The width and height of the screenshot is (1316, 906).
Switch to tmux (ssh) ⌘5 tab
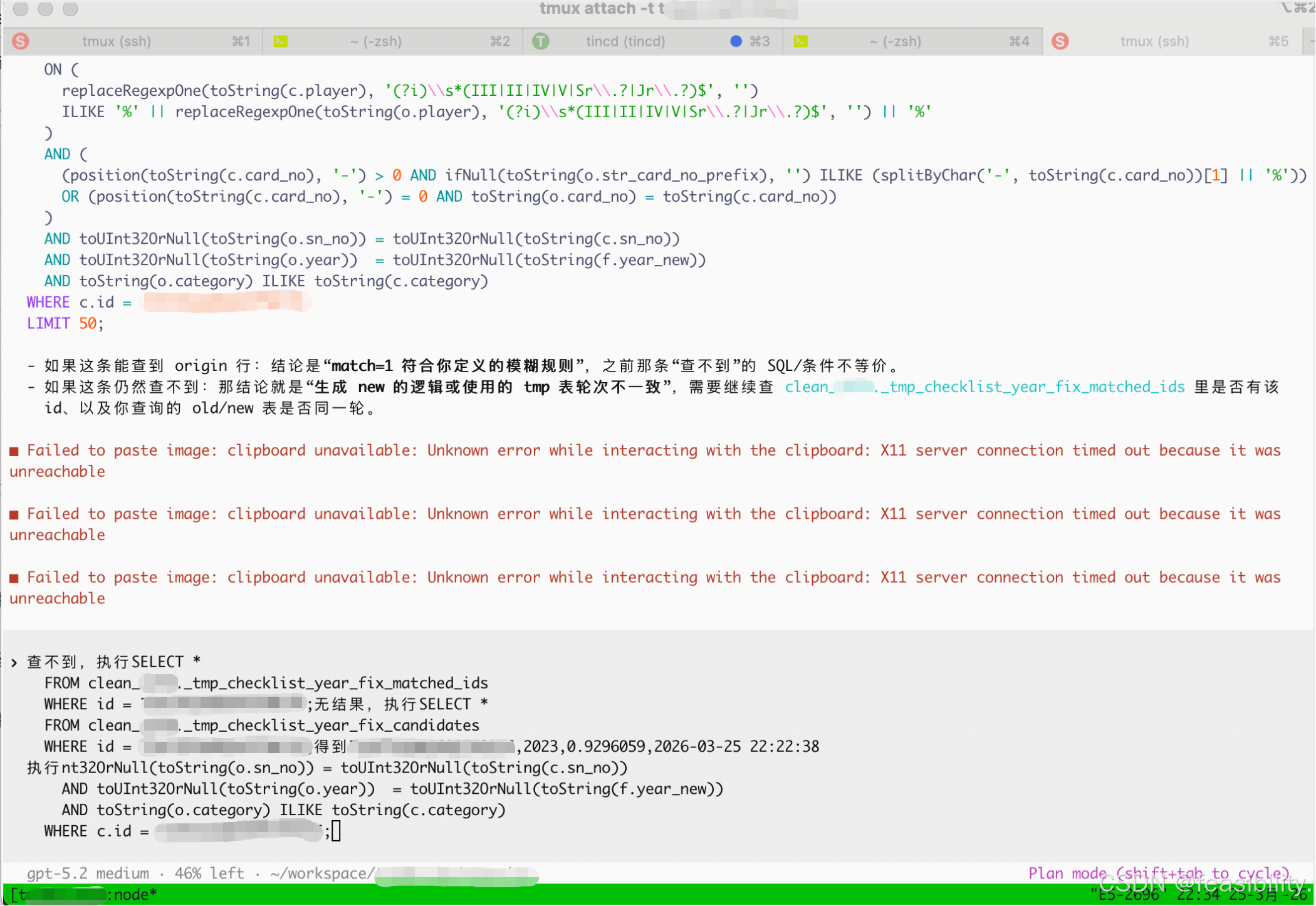pyautogui.click(x=1154, y=41)
